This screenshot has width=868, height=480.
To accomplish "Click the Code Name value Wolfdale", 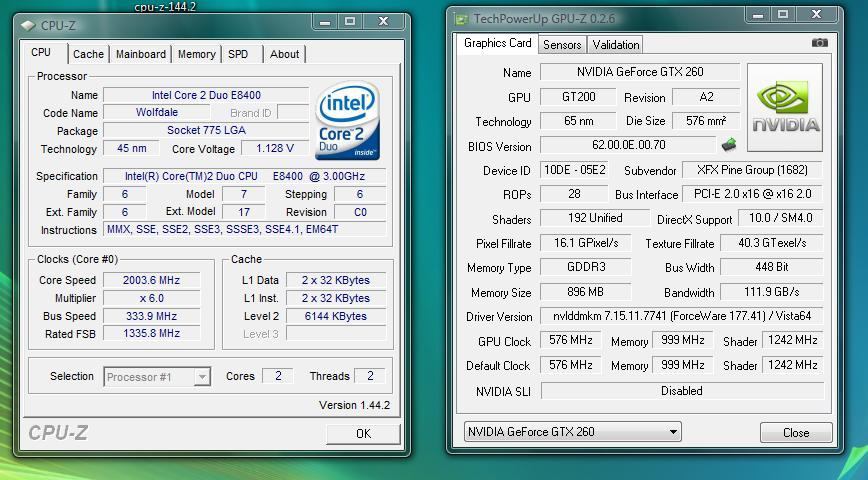I will click(157, 112).
